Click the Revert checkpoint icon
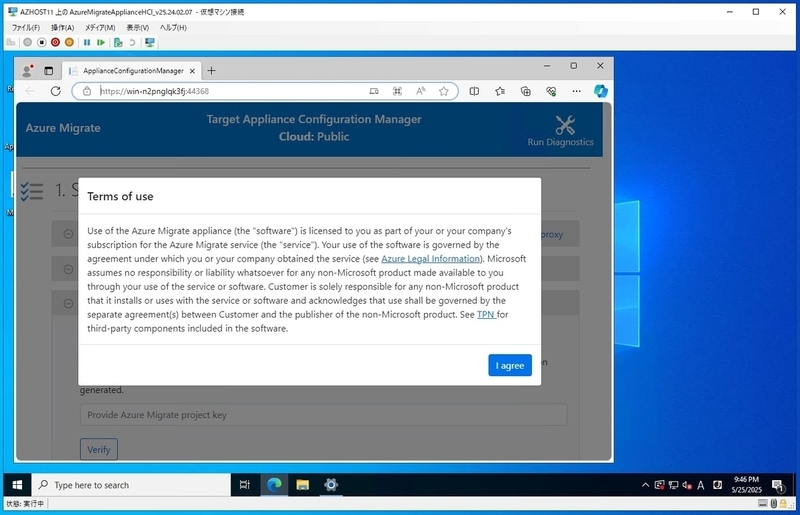This screenshot has height=515, width=800. pyautogui.click(x=132, y=42)
